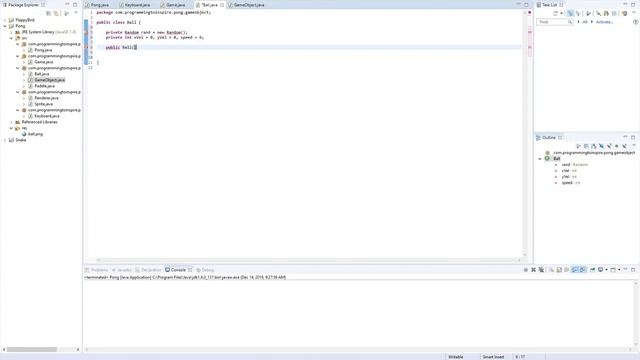Viewport: 640px width, 360px height.
Task: Click the Task List Find field
Action: coord(555,22)
